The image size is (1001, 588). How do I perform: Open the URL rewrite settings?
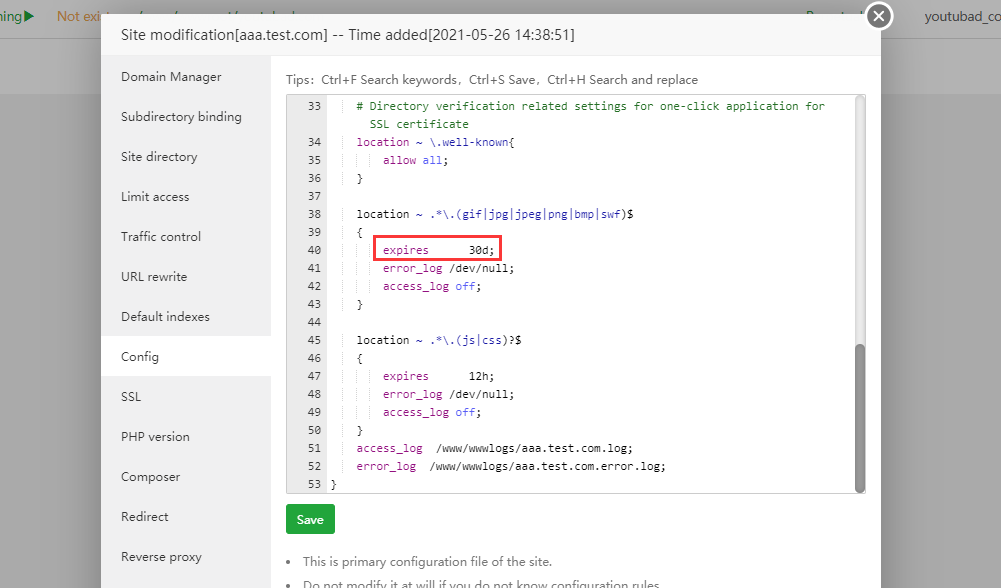pos(154,277)
